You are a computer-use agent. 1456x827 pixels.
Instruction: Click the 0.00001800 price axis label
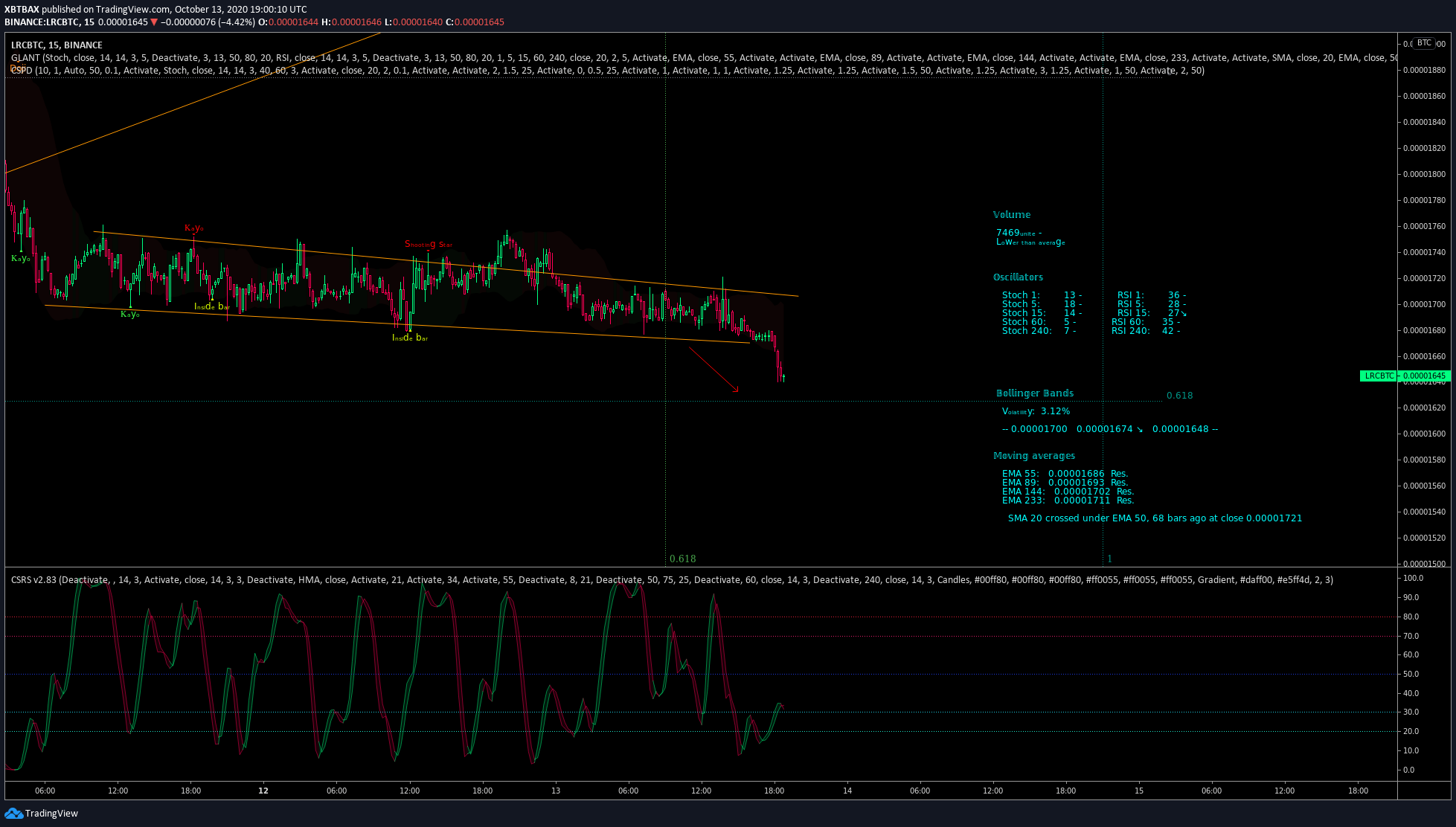click(x=1424, y=174)
